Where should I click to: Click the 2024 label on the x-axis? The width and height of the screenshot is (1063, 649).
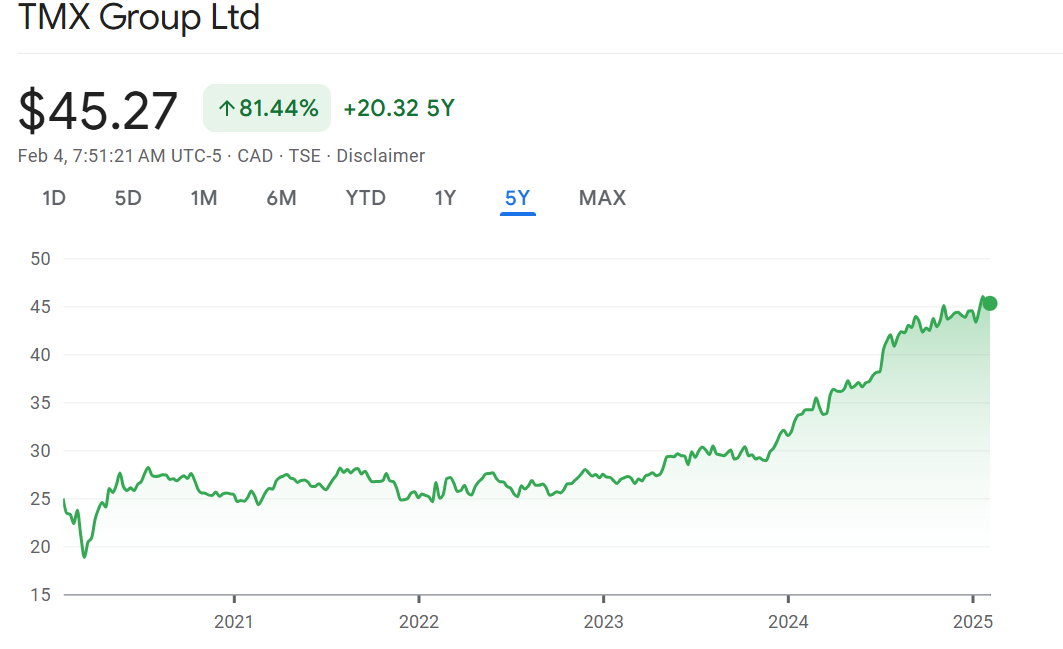[x=788, y=622]
